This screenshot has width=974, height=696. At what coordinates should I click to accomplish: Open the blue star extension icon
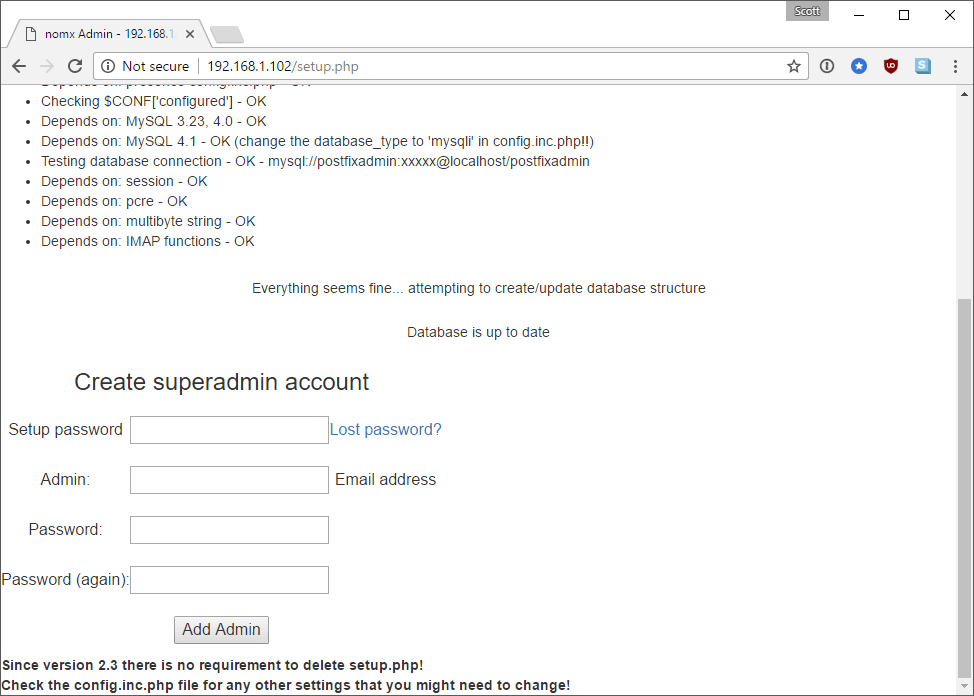pos(859,65)
